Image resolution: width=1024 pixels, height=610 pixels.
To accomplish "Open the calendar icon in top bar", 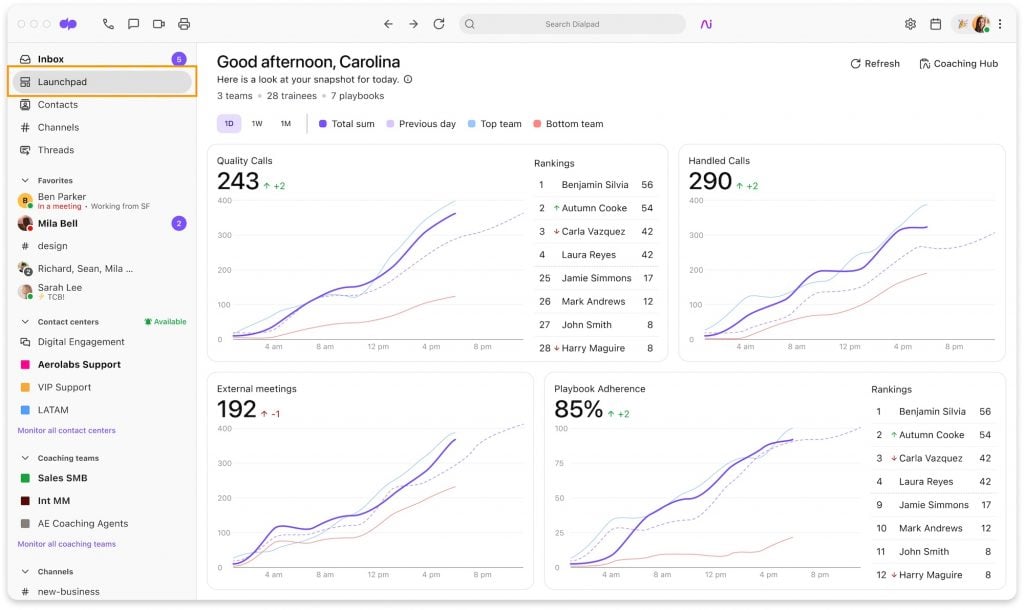I will pyautogui.click(x=936, y=24).
